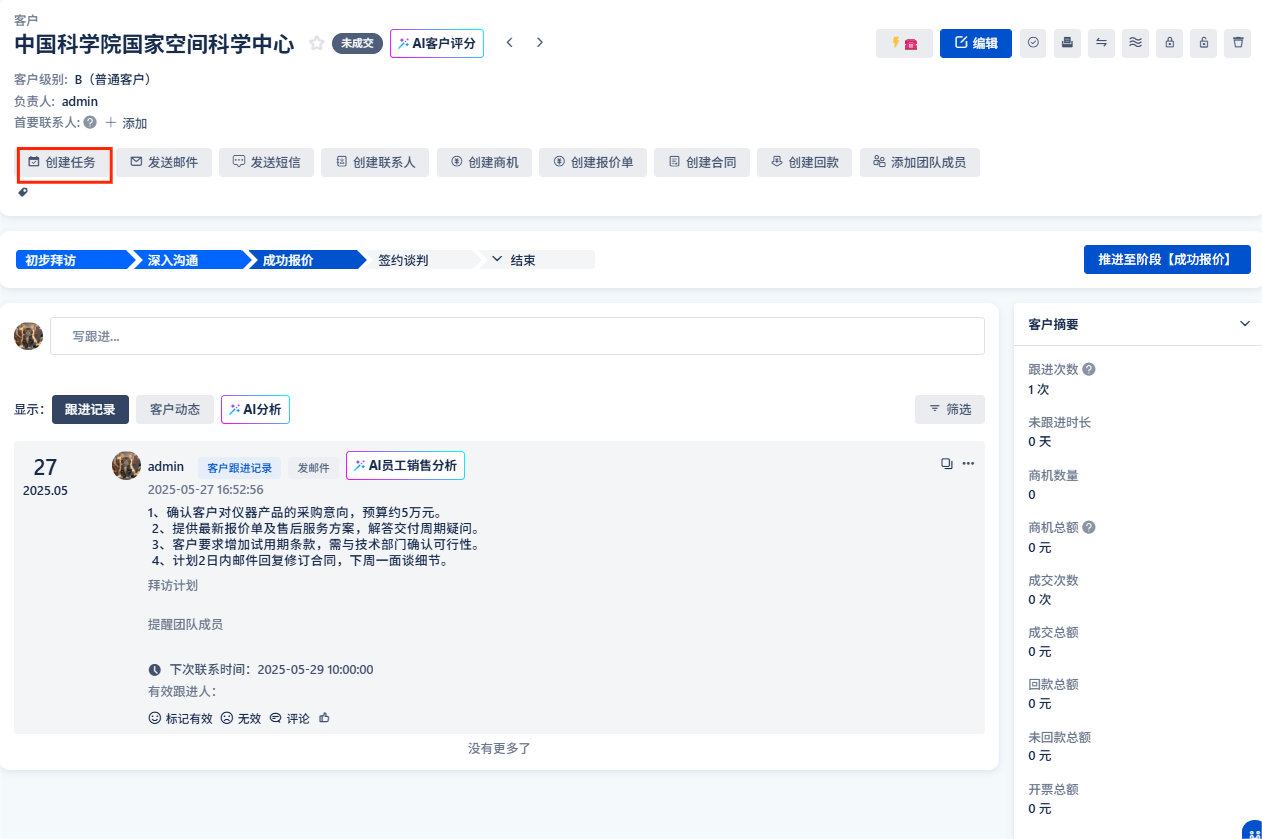Image resolution: width=1262 pixels, height=839 pixels.
Task: Click the 写跟进 input field
Action: (517, 336)
